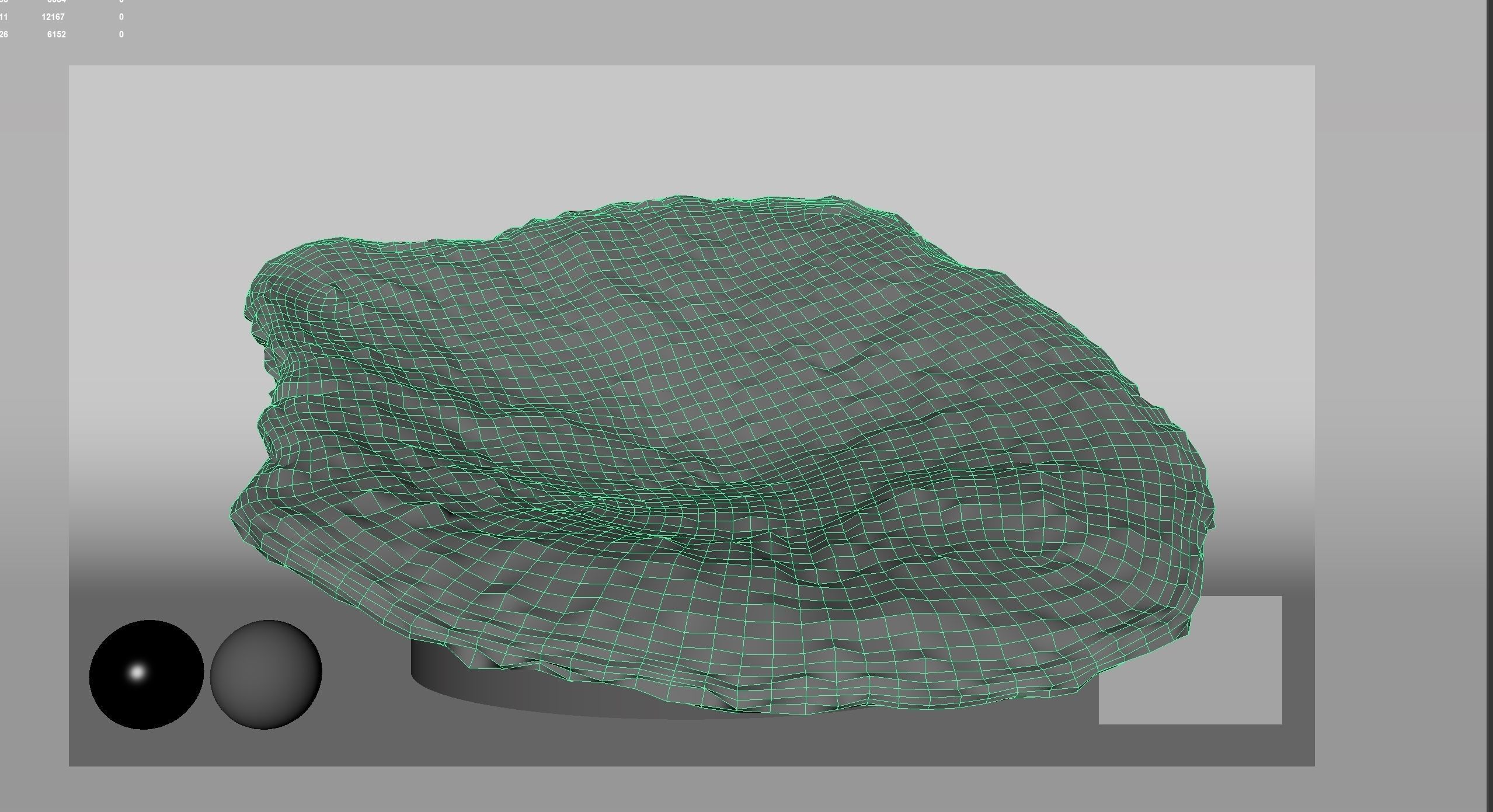Click the HUD value 6152
Screen dimensions: 1493x812
click(x=57, y=34)
